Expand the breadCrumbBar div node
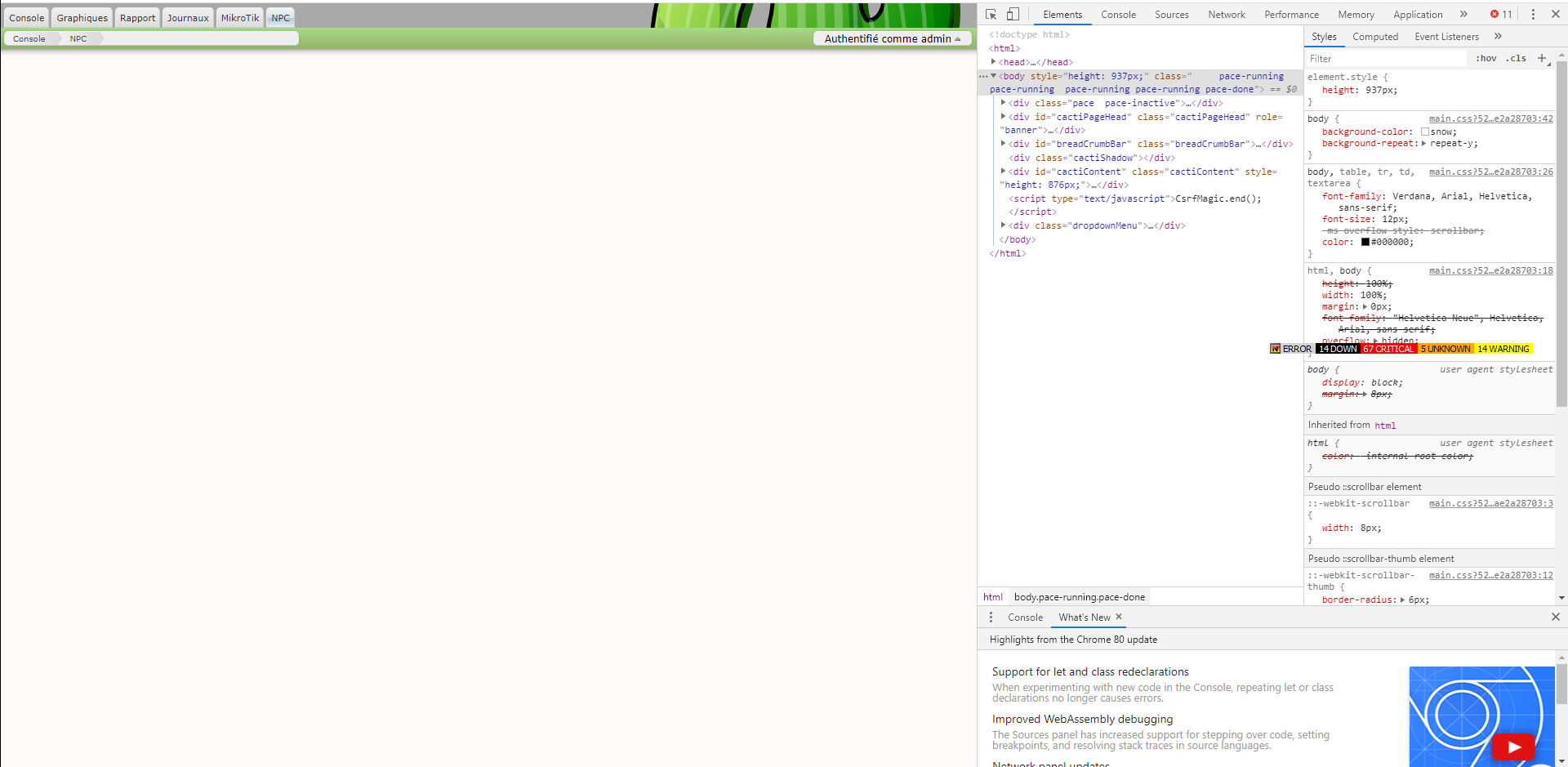1568x767 pixels. coord(1004,144)
